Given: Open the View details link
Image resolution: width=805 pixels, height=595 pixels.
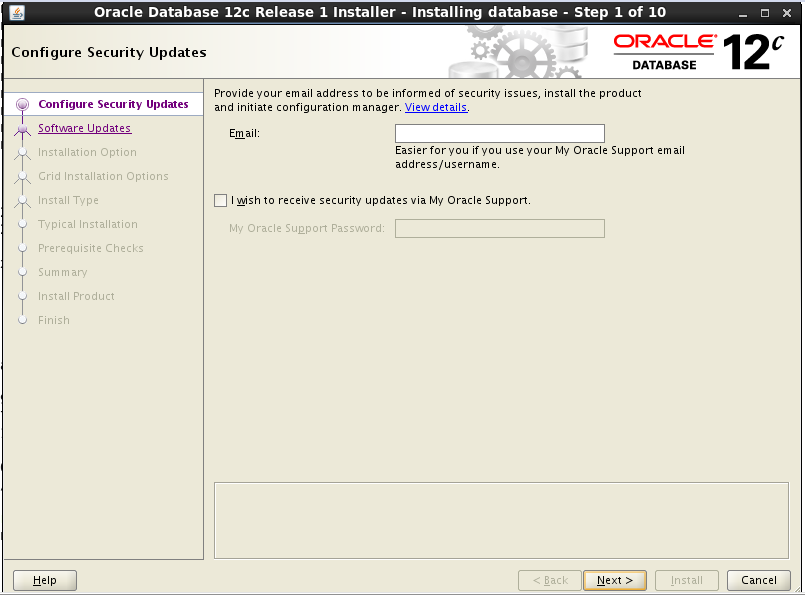Looking at the screenshot, I should (436, 107).
